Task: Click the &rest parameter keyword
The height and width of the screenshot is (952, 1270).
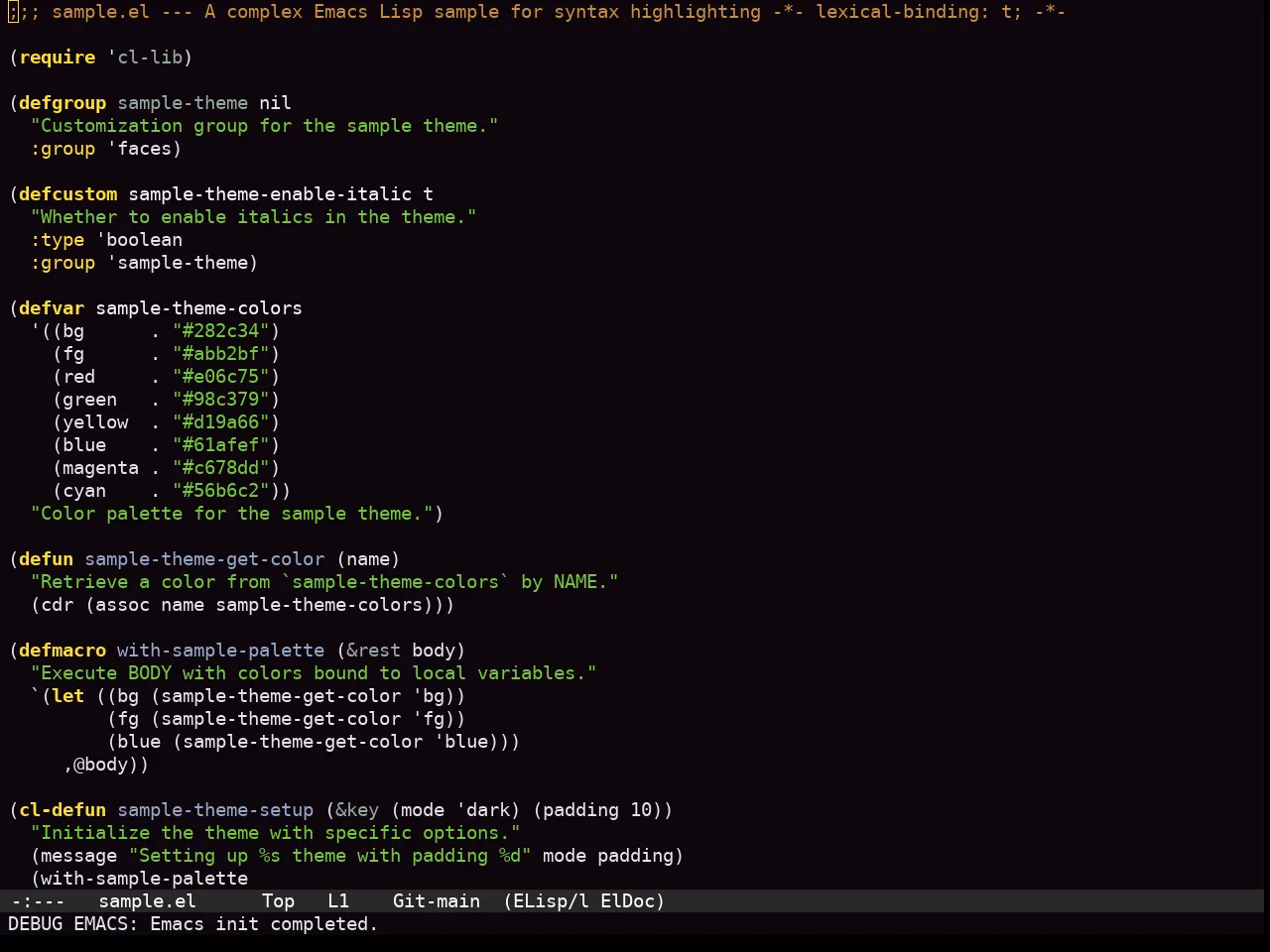Action: (x=374, y=651)
